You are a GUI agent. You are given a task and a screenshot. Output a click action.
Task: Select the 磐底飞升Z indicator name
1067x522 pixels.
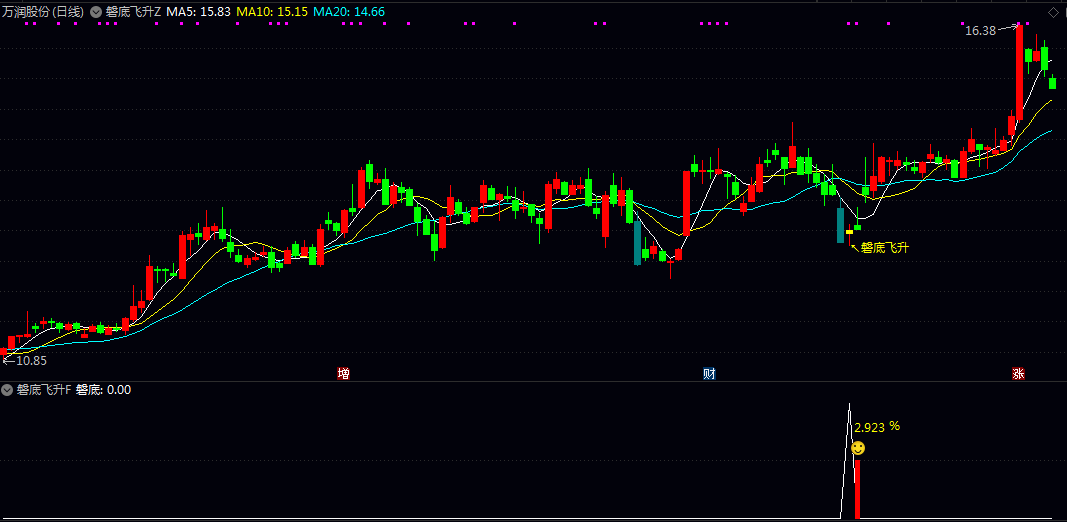click(133, 11)
